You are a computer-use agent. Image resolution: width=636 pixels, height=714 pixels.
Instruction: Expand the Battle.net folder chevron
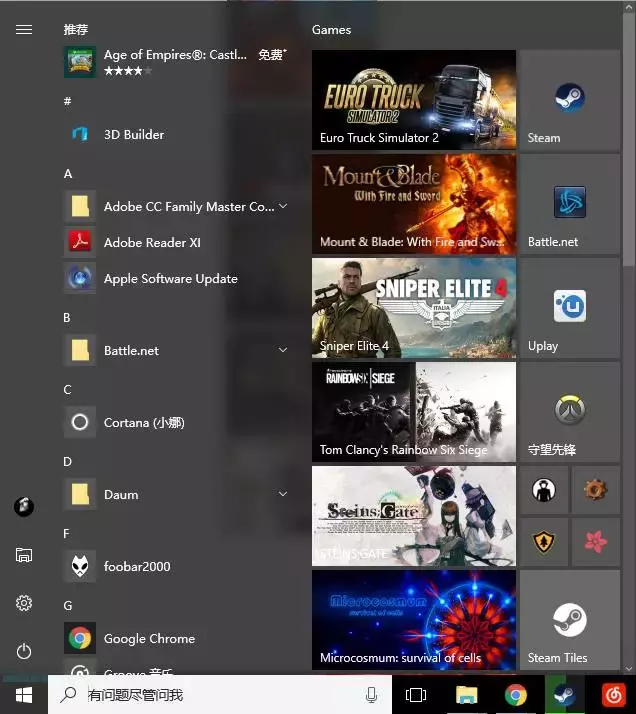pyautogui.click(x=283, y=350)
